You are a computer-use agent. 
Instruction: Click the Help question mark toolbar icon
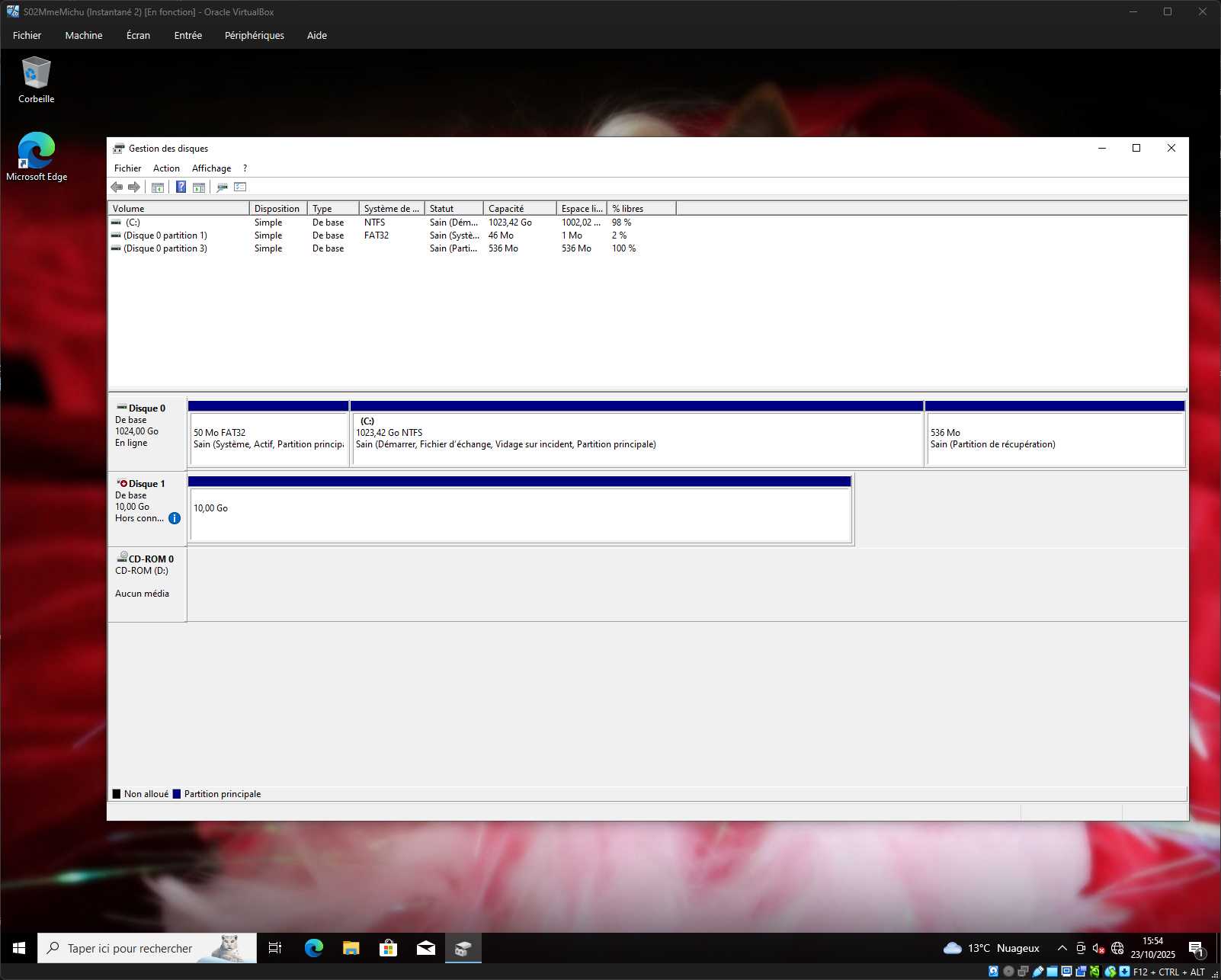click(x=181, y=187)
